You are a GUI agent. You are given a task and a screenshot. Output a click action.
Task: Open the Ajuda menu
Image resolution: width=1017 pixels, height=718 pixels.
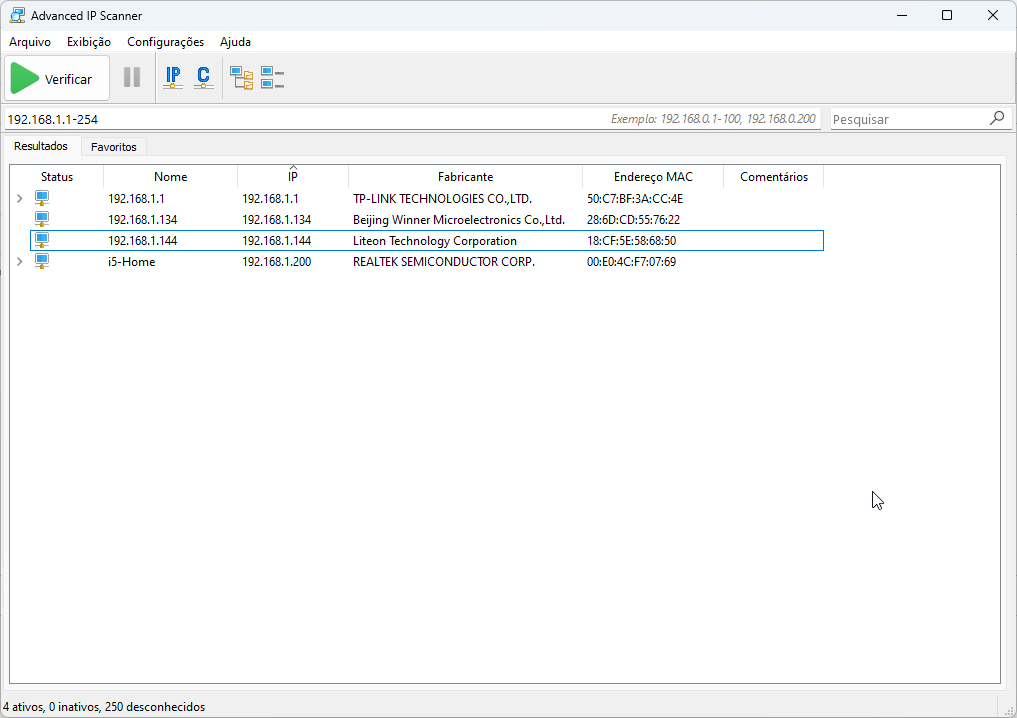point(235,42)
